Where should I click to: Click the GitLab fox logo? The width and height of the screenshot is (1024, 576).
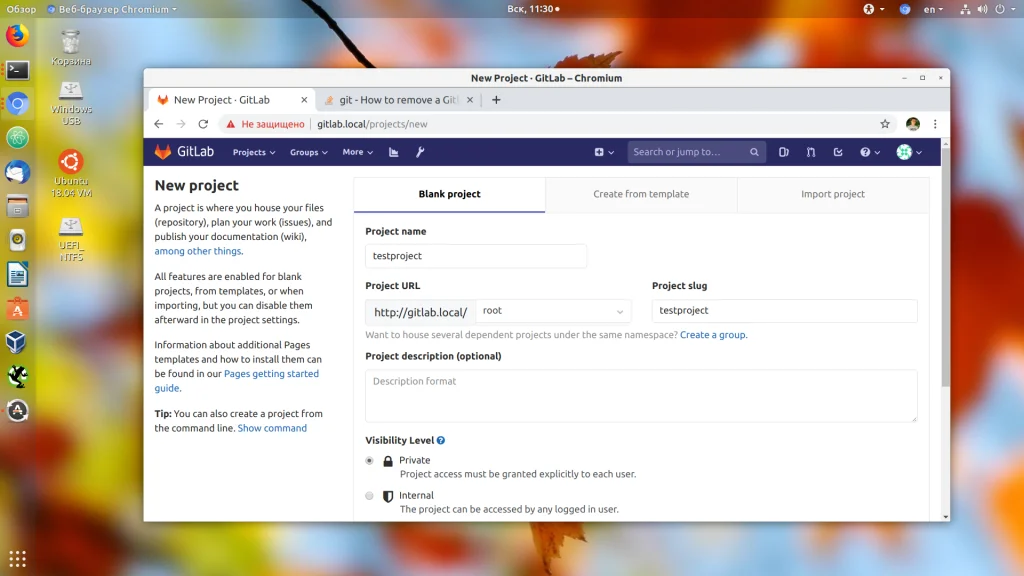pos(163,152)
